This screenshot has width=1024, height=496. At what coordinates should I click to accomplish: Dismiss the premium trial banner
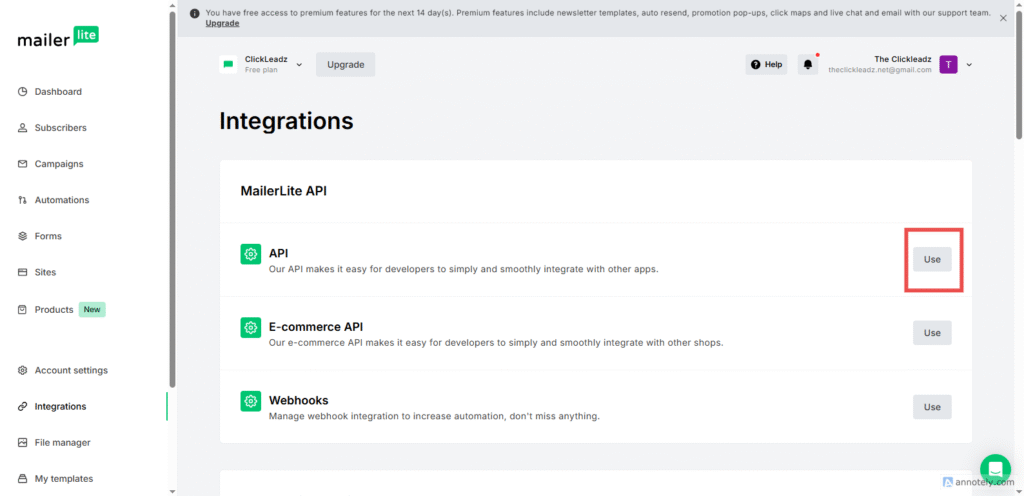coord(1003,17)
